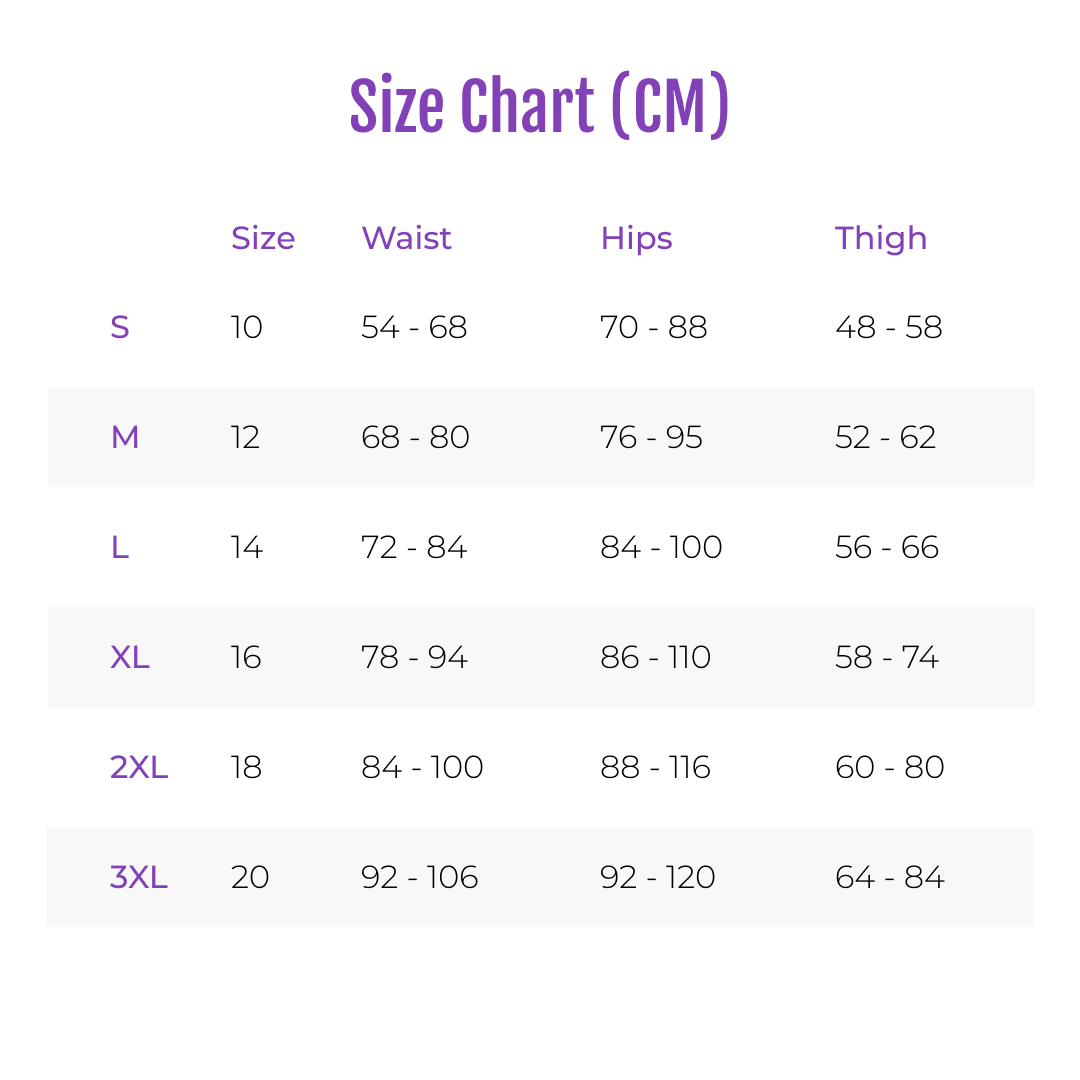Select the Waist column header
This screenshot has width=1080, height=1080.
[x=406, y=238]
